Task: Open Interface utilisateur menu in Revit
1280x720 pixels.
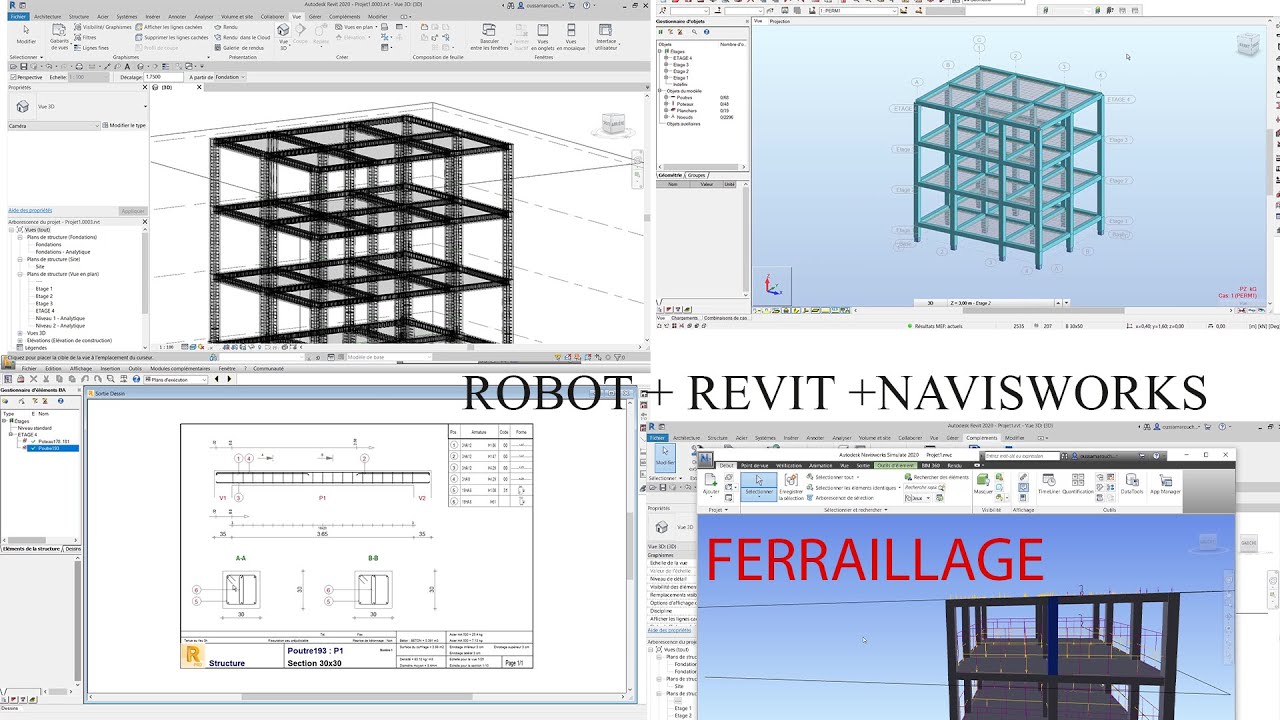Action: pyautogui.click(x=606, y=37)
